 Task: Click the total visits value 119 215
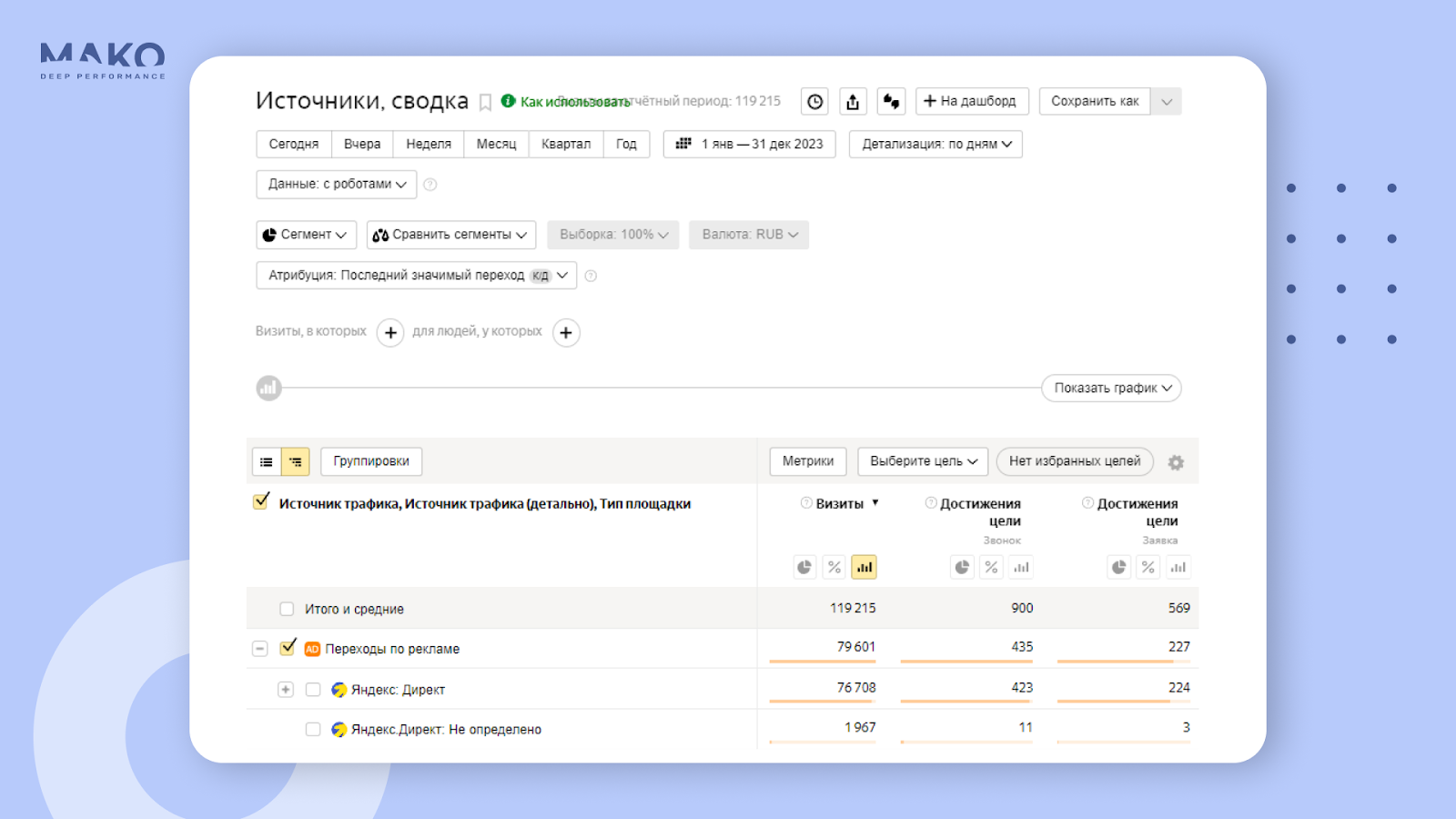click(x=853, y=608)
